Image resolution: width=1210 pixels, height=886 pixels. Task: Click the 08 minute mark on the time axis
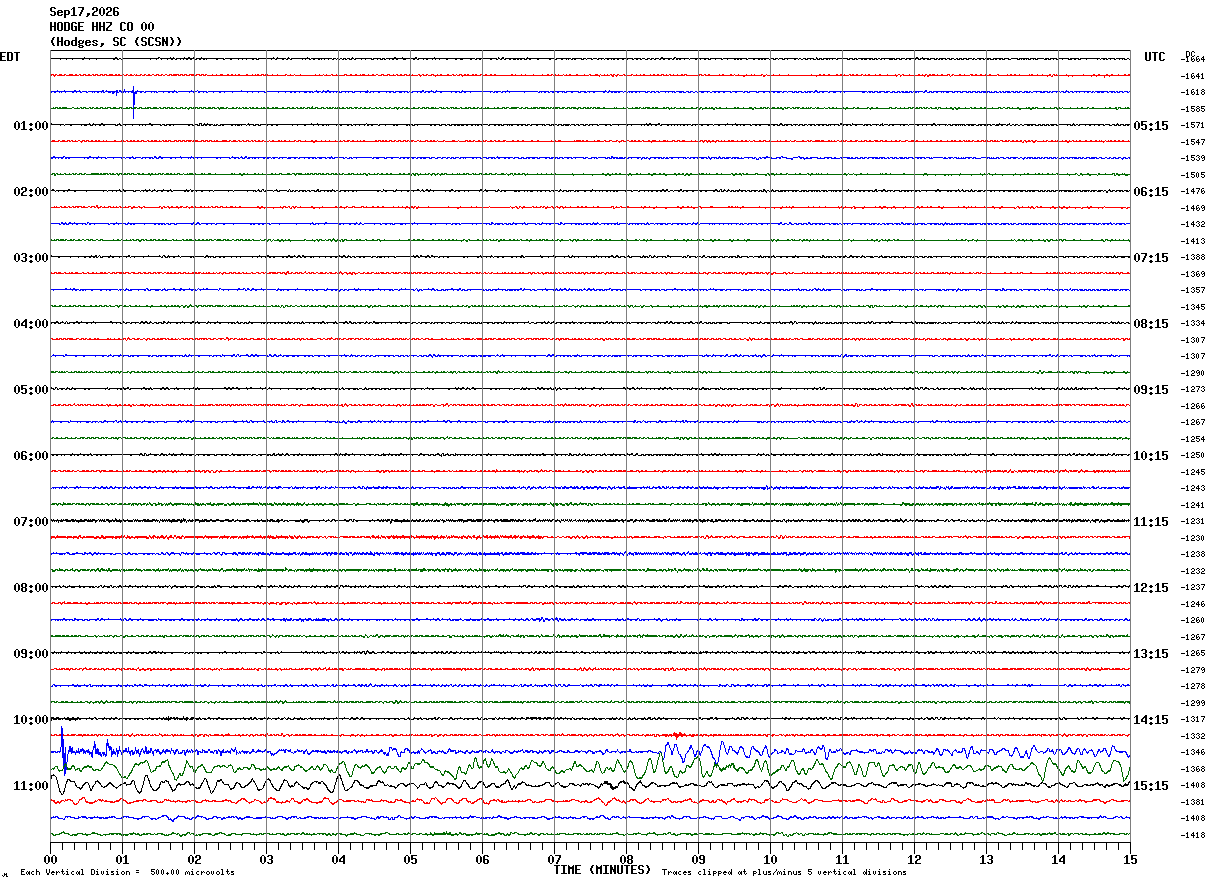627,859
